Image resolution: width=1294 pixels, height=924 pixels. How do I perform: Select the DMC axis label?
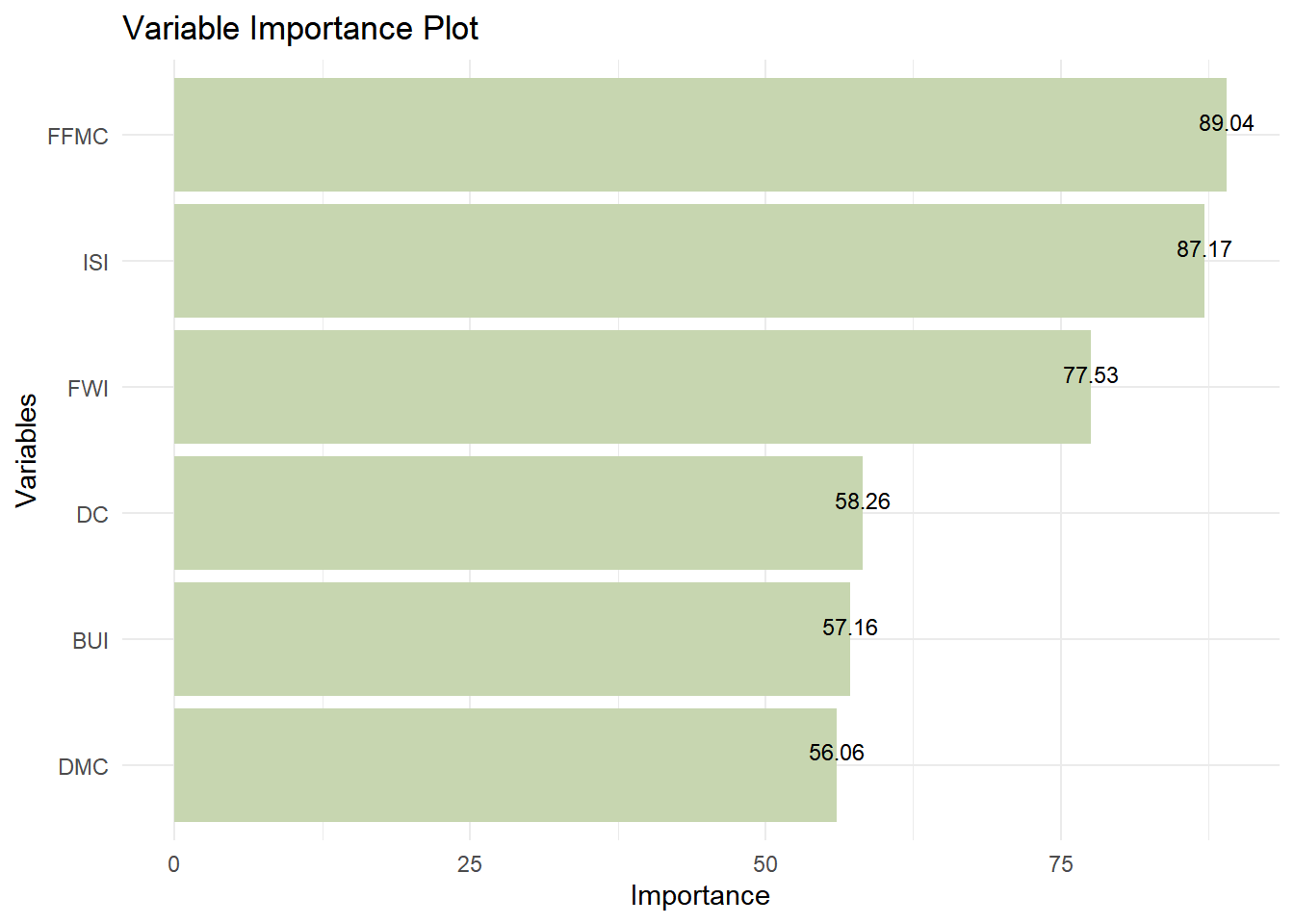(83, 767)
